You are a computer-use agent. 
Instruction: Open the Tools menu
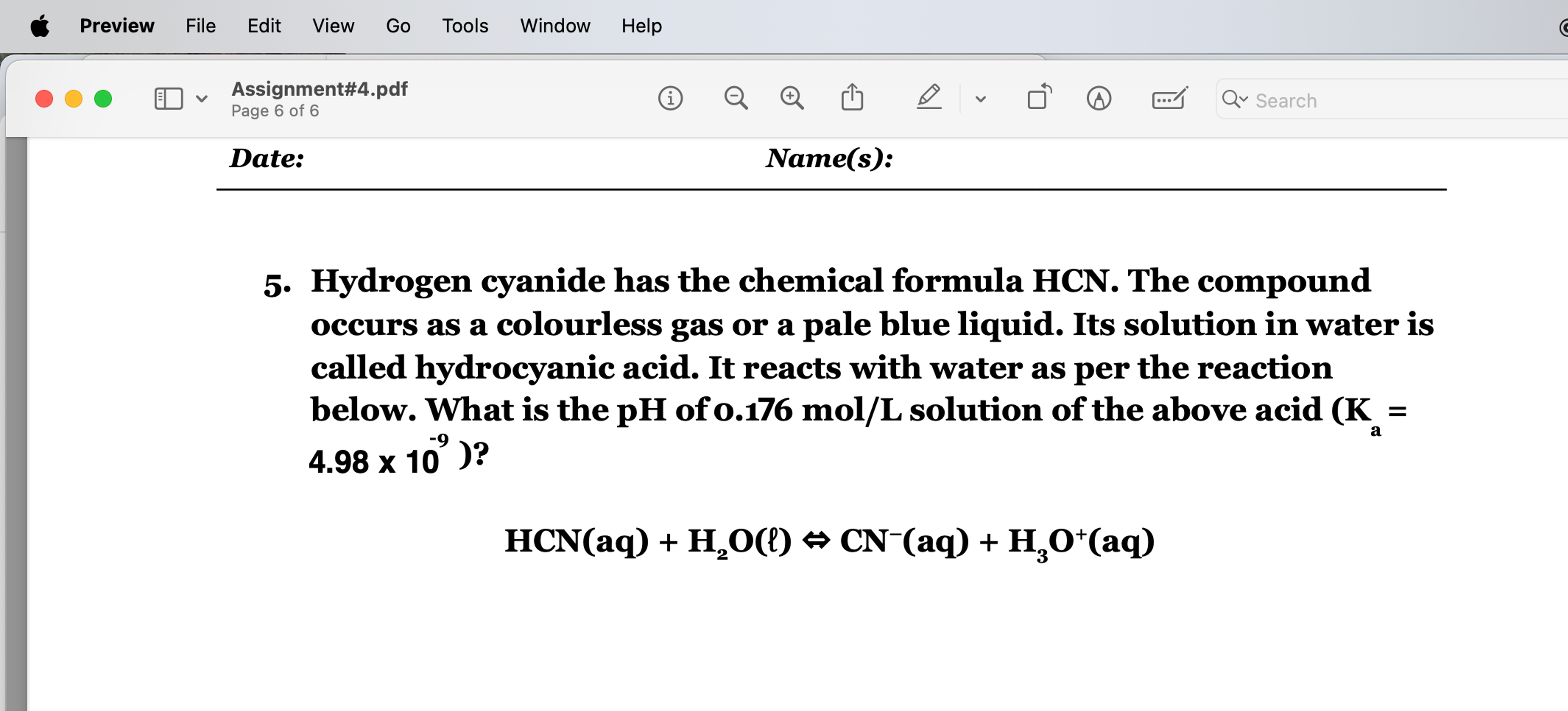coord(465,25)
